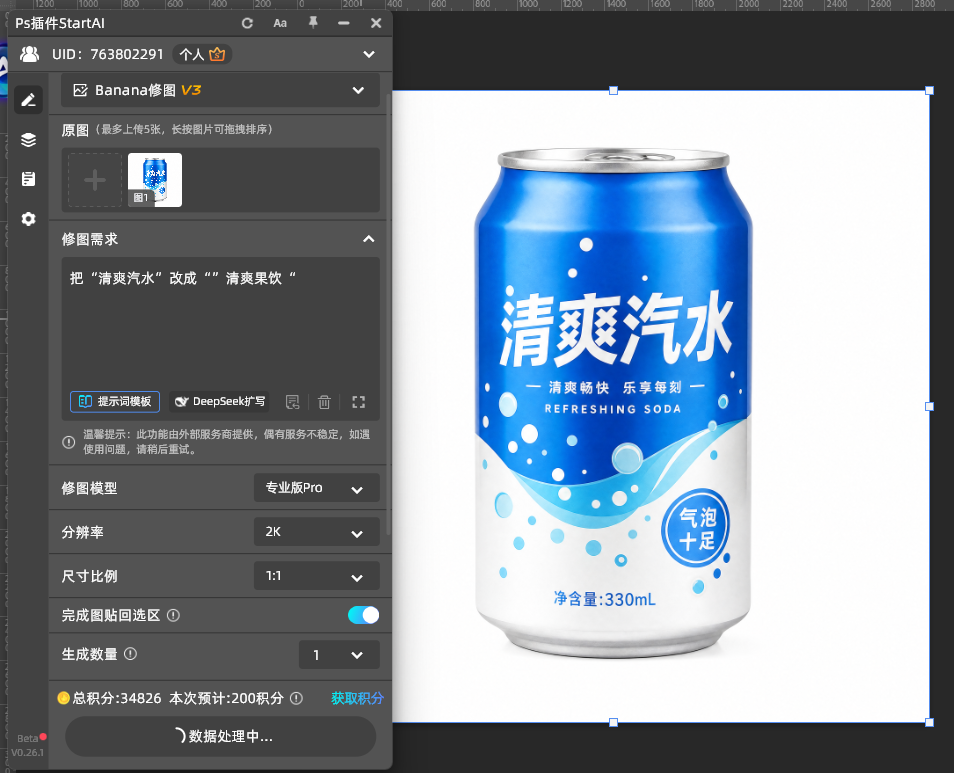Viewport: 954px width, 773px height.
Task: Click the refresh icon in StartAI title bar
Action: tap(247, 23)
